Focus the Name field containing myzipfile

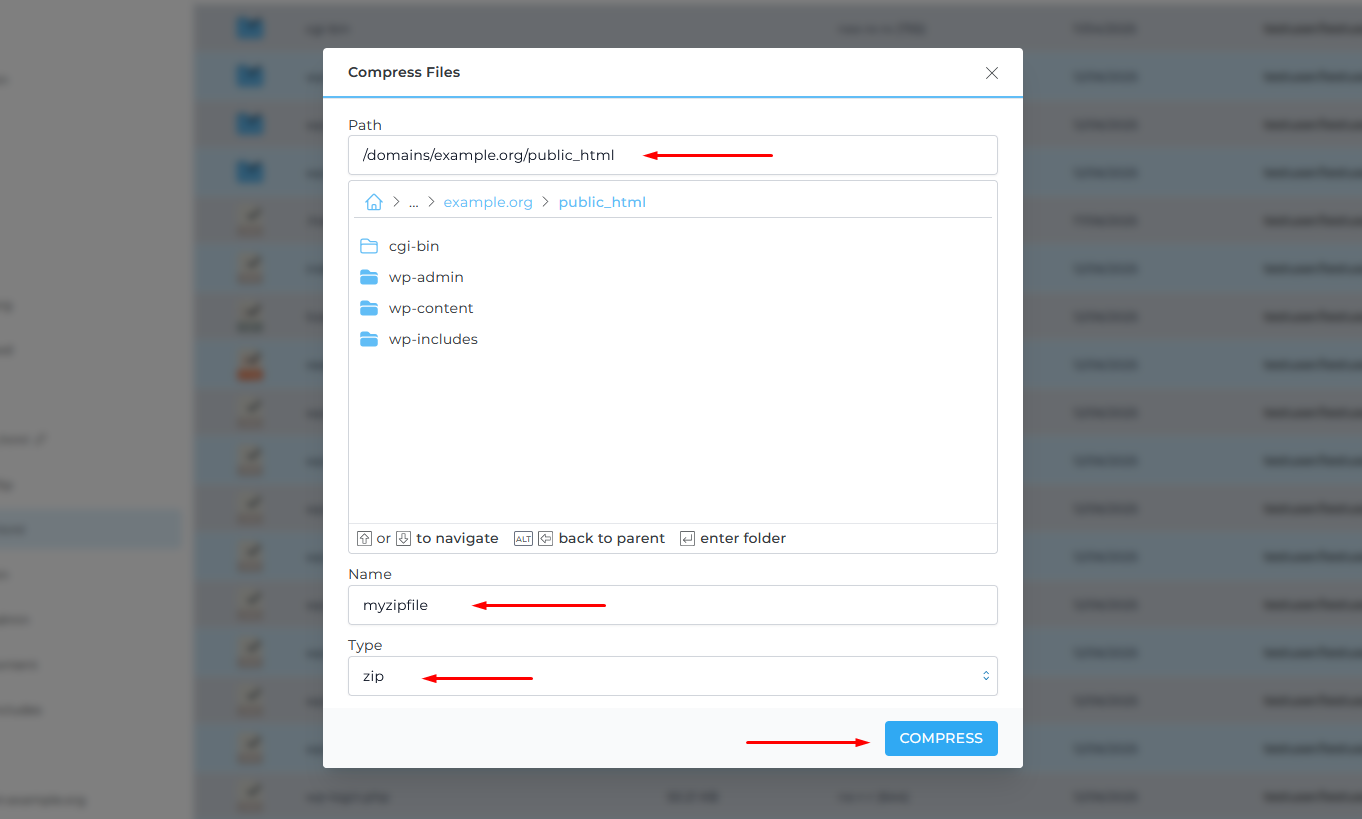point(672,605)
